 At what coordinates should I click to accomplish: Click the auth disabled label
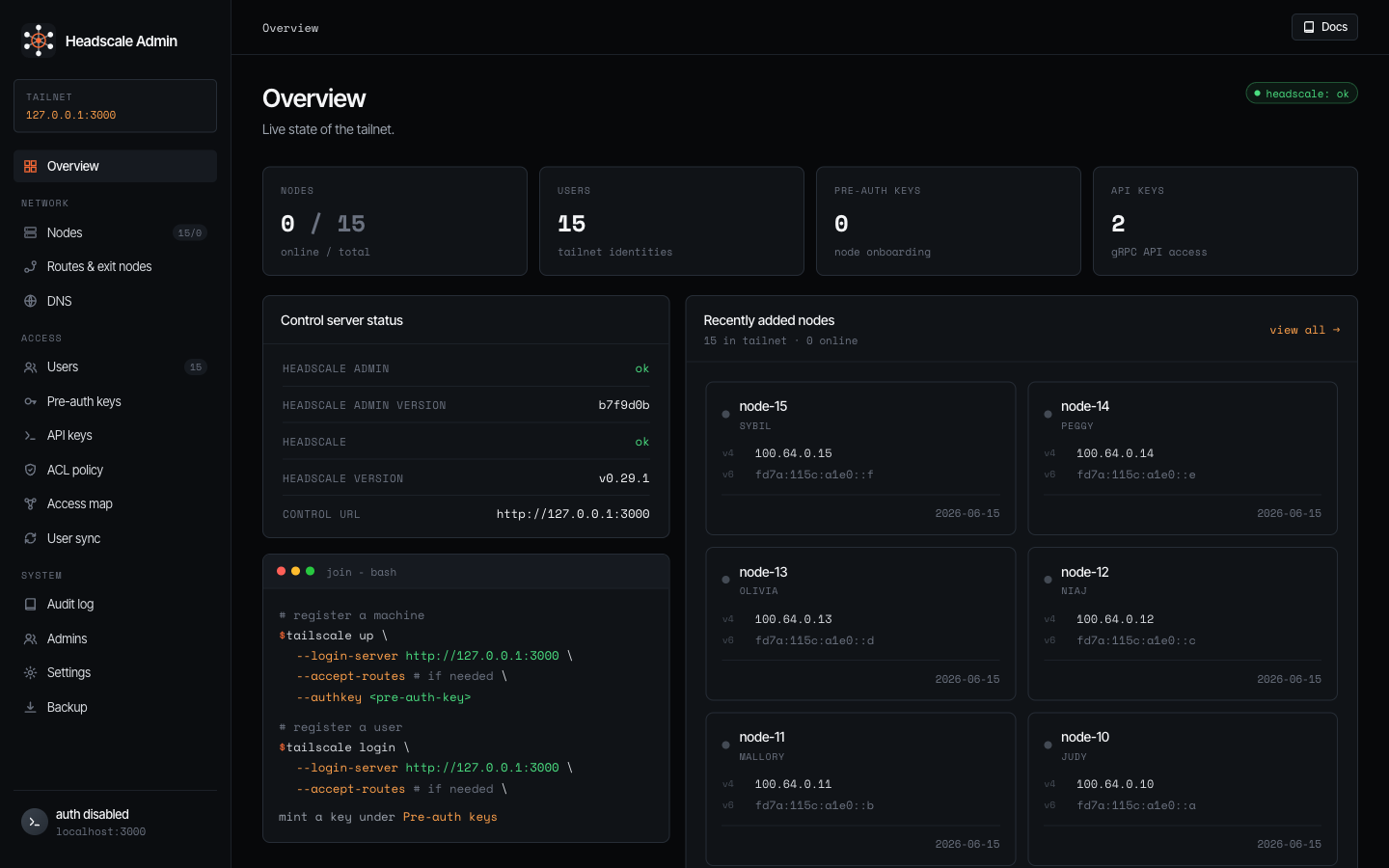(93, 814)
